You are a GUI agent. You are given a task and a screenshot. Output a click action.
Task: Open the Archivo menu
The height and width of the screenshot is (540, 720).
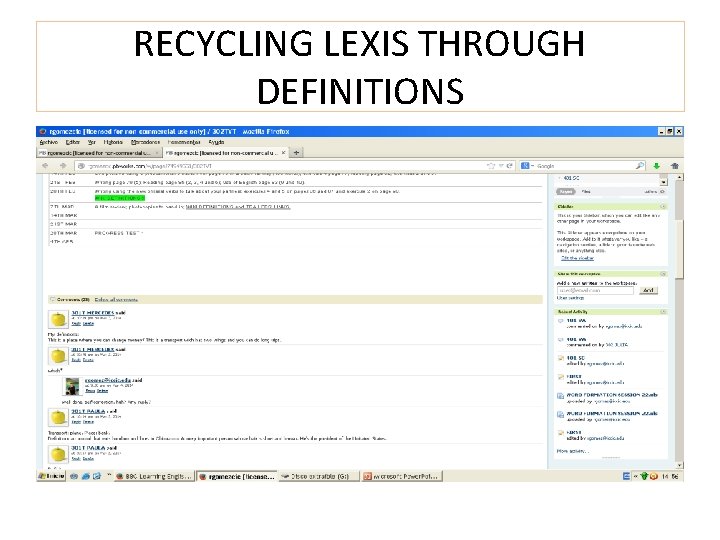49,142
